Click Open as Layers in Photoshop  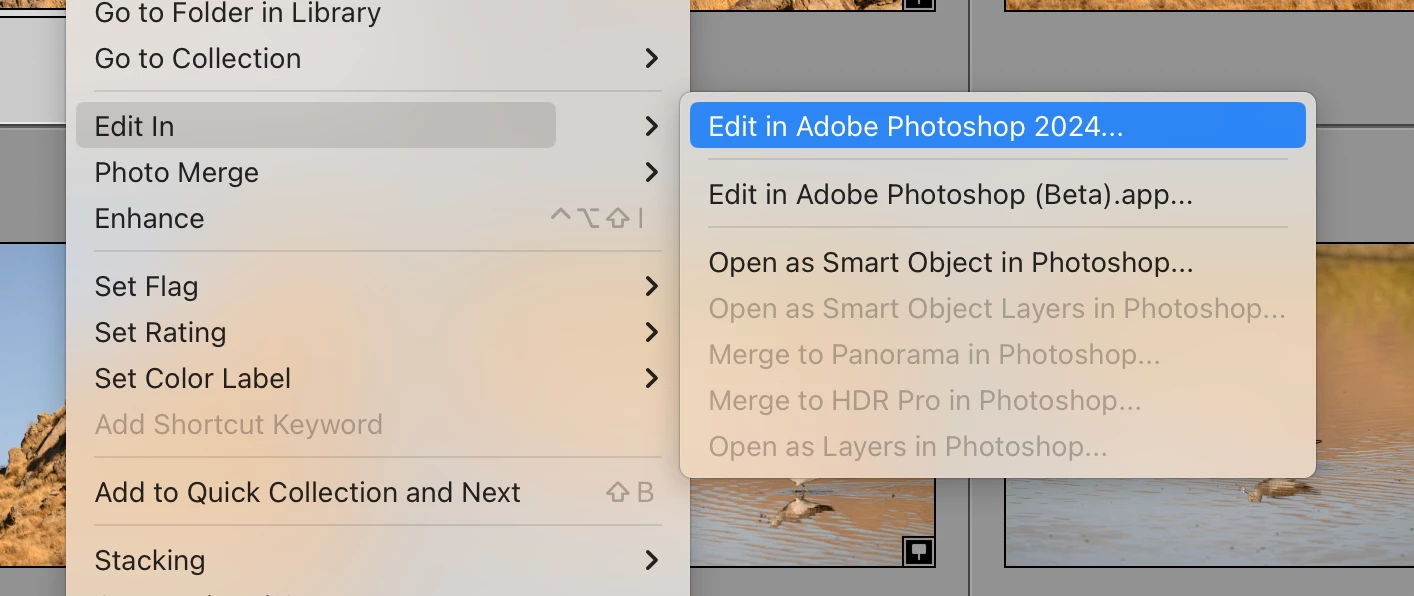pyautogui.click(x=907, y=447)
